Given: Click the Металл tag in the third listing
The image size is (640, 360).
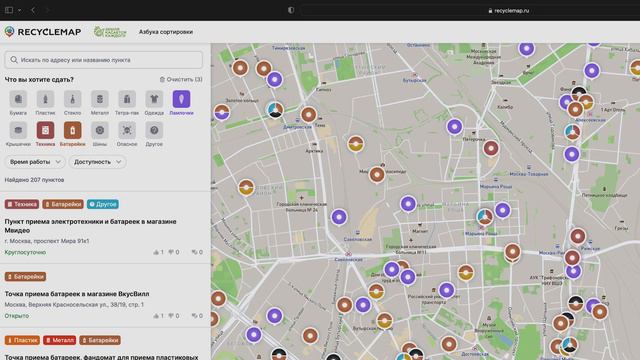Looking at the screenshot, I should coord(60,340).
